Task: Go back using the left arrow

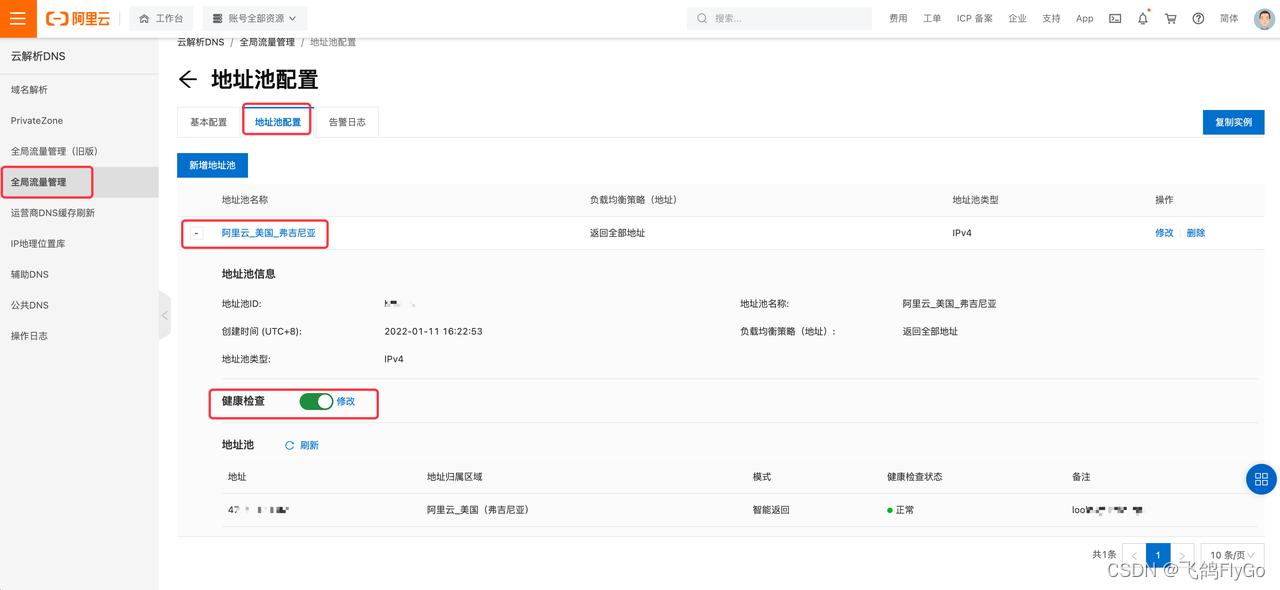Action: [187, 80]
